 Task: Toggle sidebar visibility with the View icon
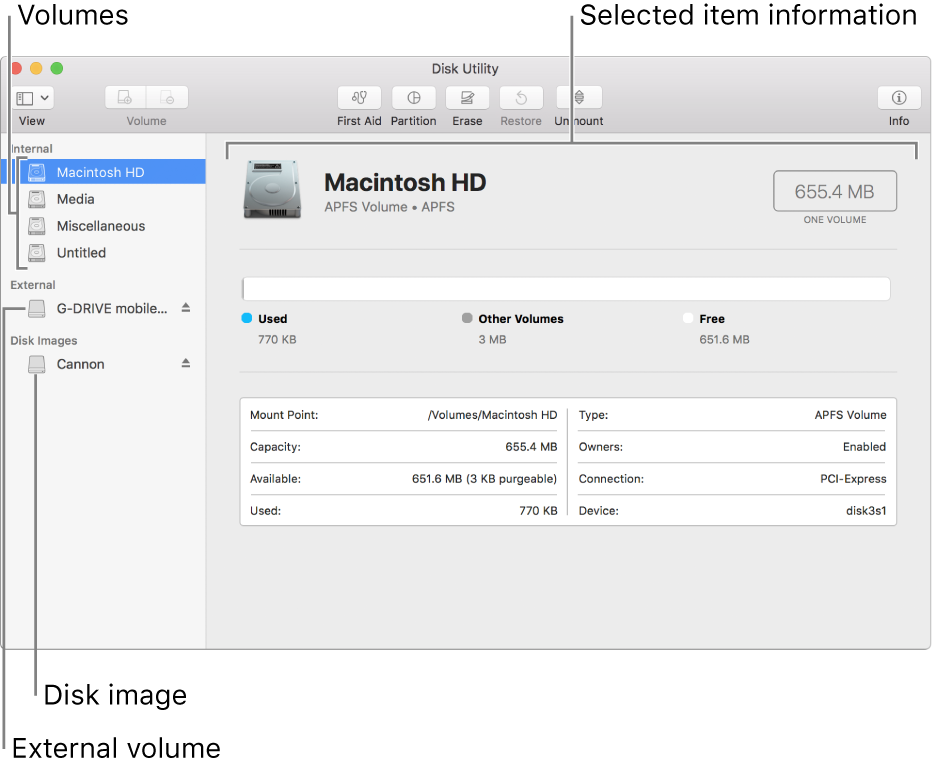(x=23, y=97)
